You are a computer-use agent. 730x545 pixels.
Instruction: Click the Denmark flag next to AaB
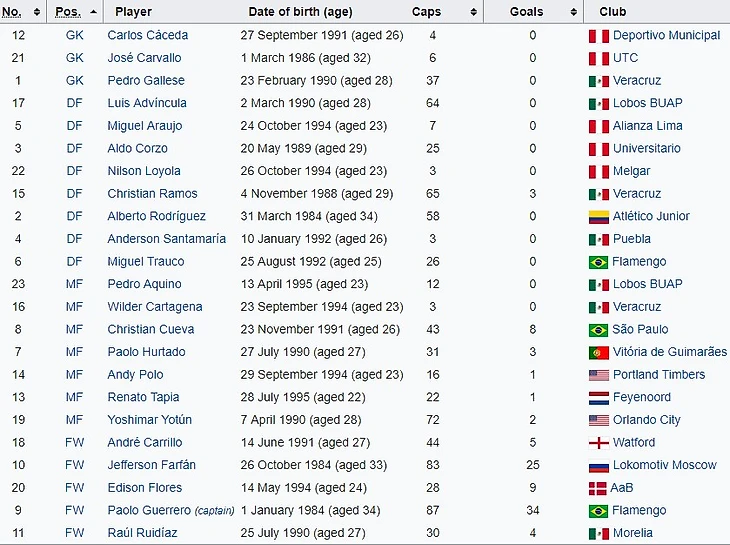click(x=598, y=489)
